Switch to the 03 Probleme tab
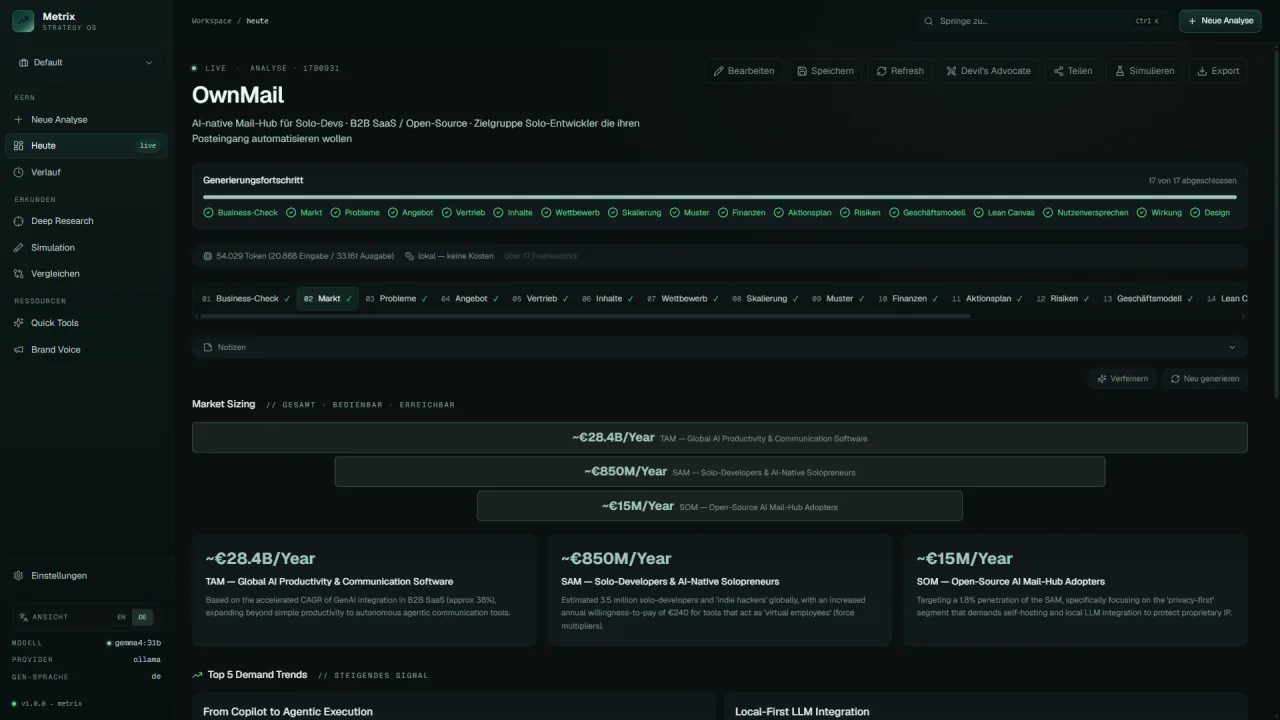The image size is (1280, 720). 396,299
